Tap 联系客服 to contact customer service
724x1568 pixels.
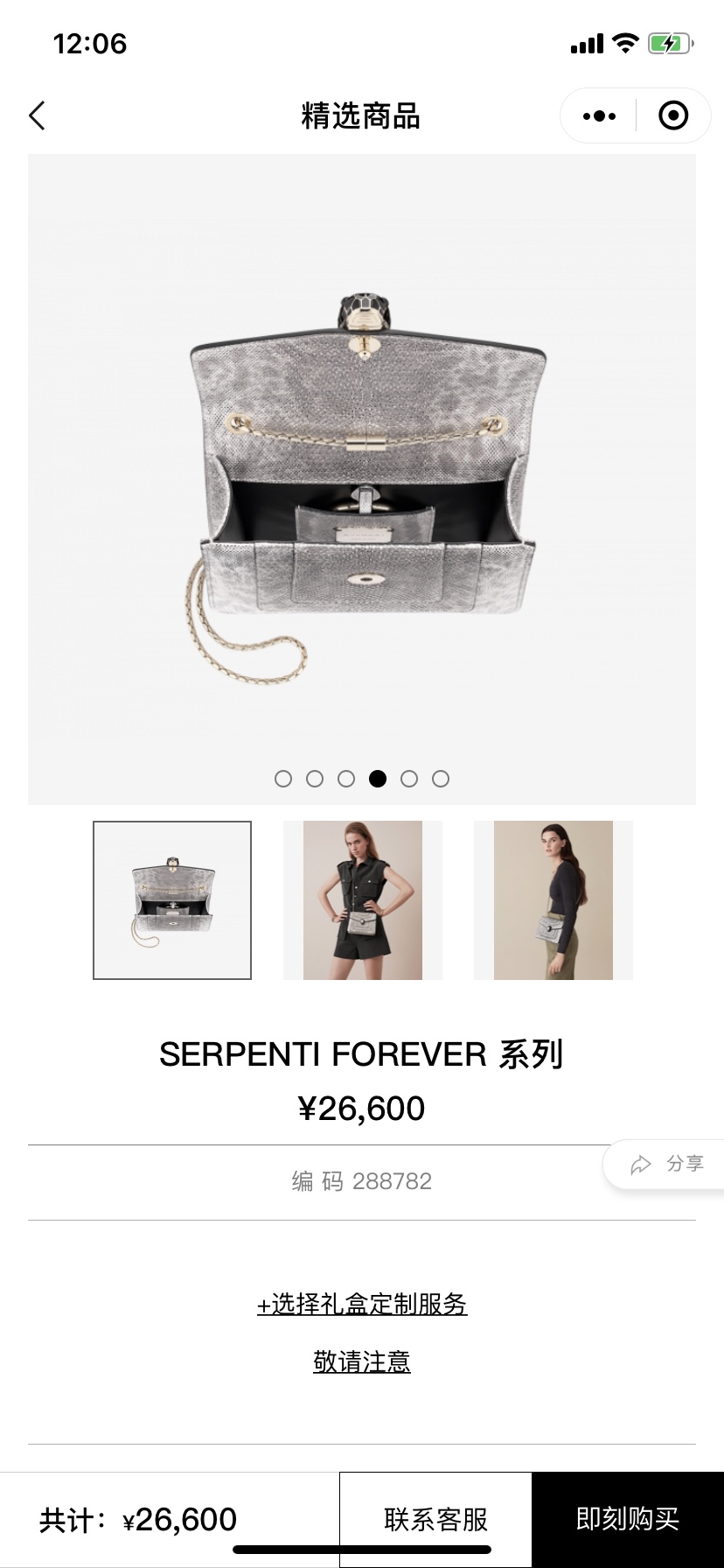435,1519
